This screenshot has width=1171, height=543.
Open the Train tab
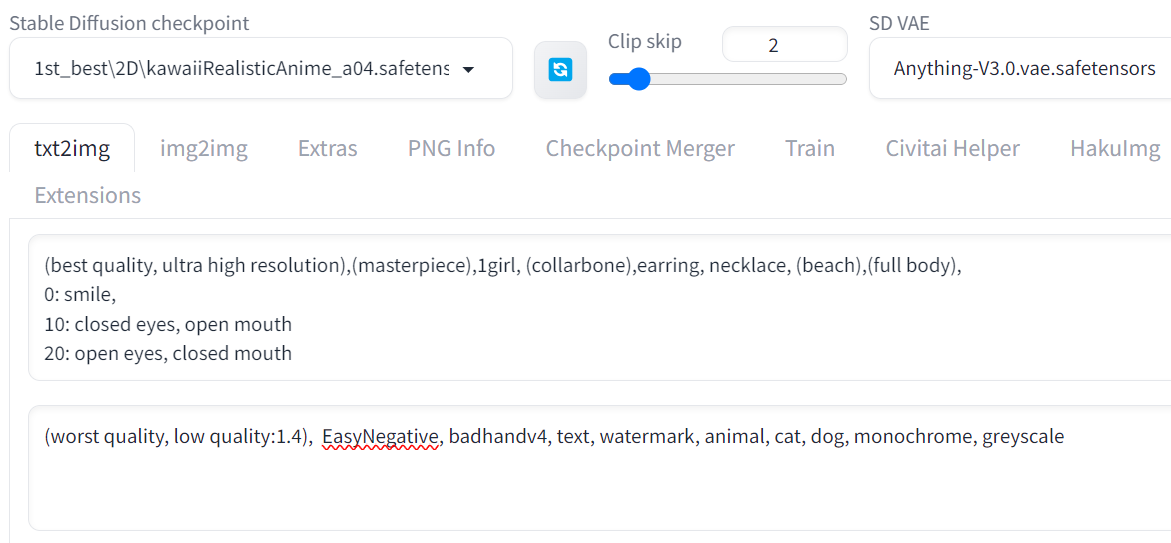(810, 149)
